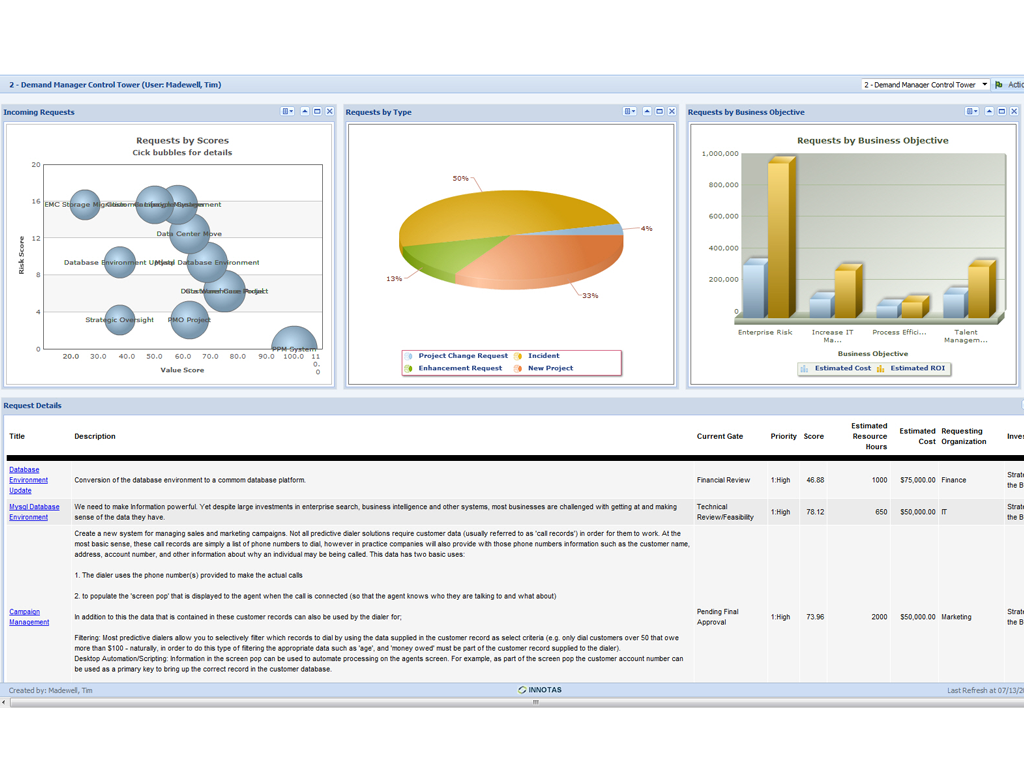Sort table by Priority column header
Viewport: 1024px width, 768px height.
coord(783,437)
